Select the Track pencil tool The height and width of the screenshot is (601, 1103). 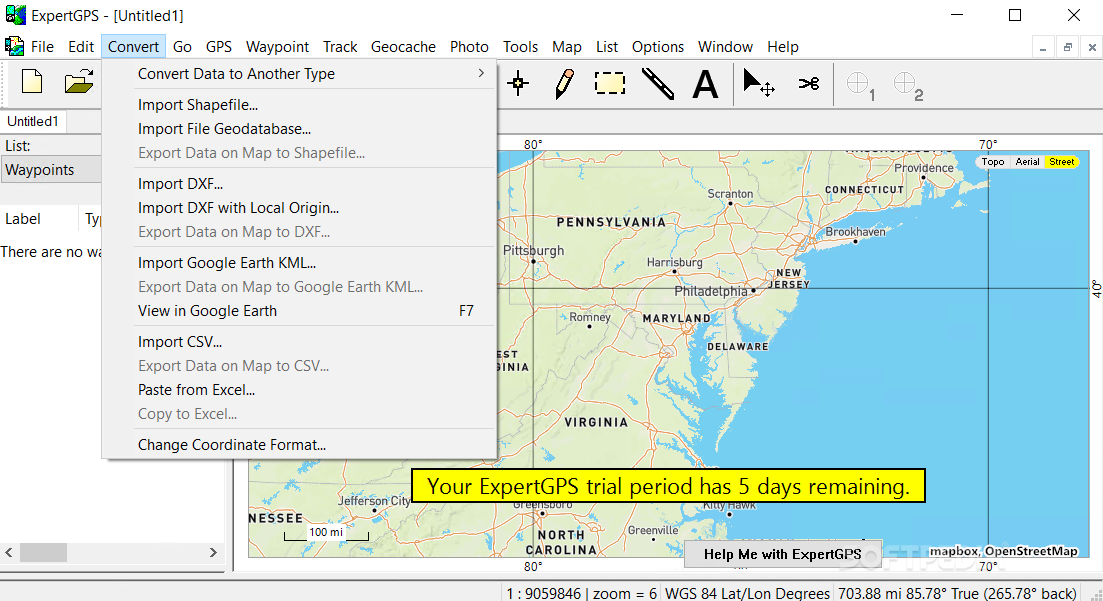coord(564,84)
